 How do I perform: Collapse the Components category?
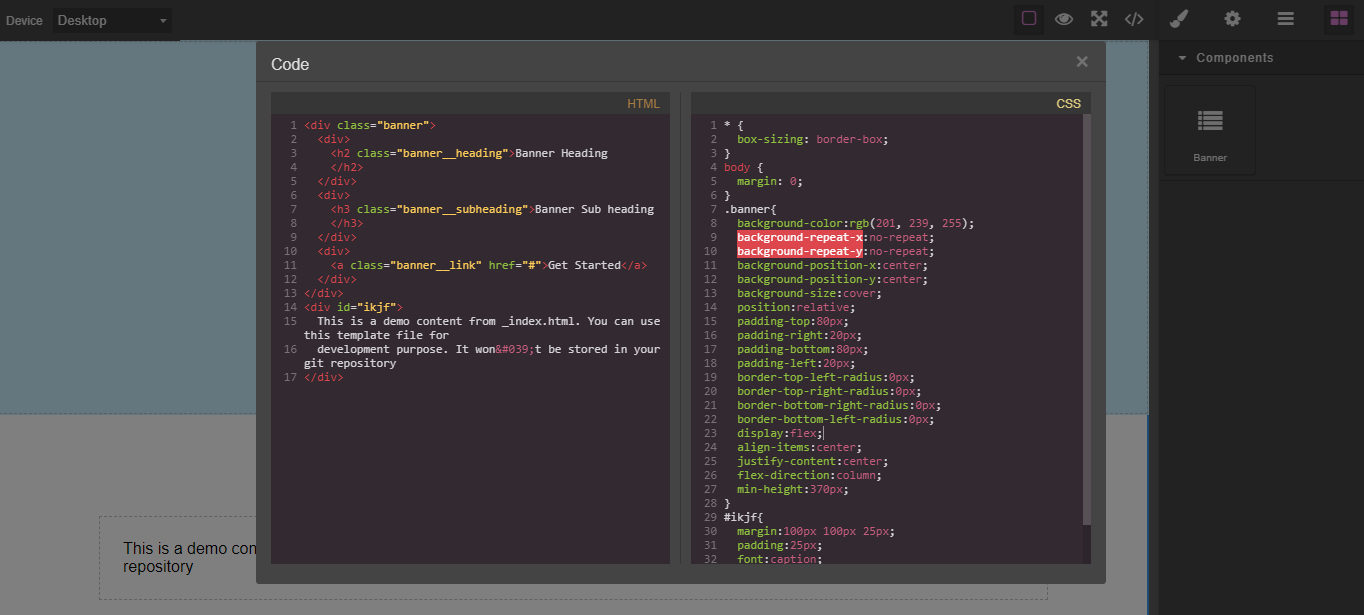[1262, 58]
